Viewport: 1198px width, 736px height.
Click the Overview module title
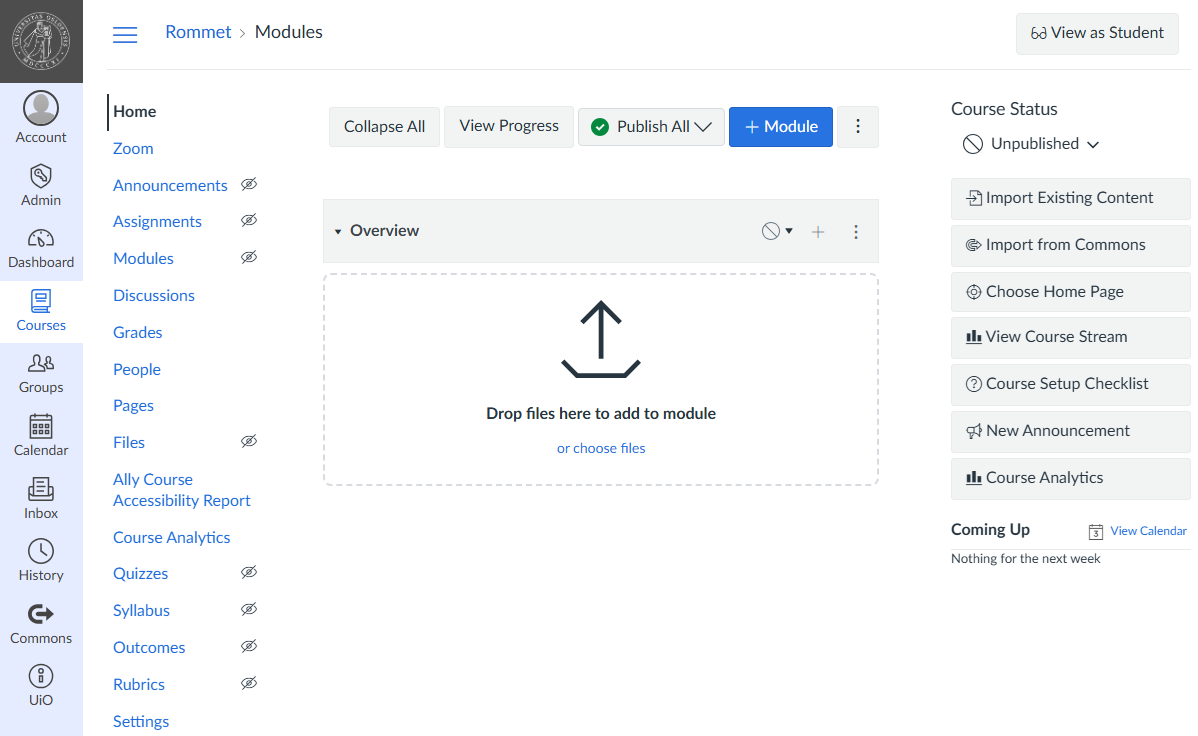click(384, 231)
